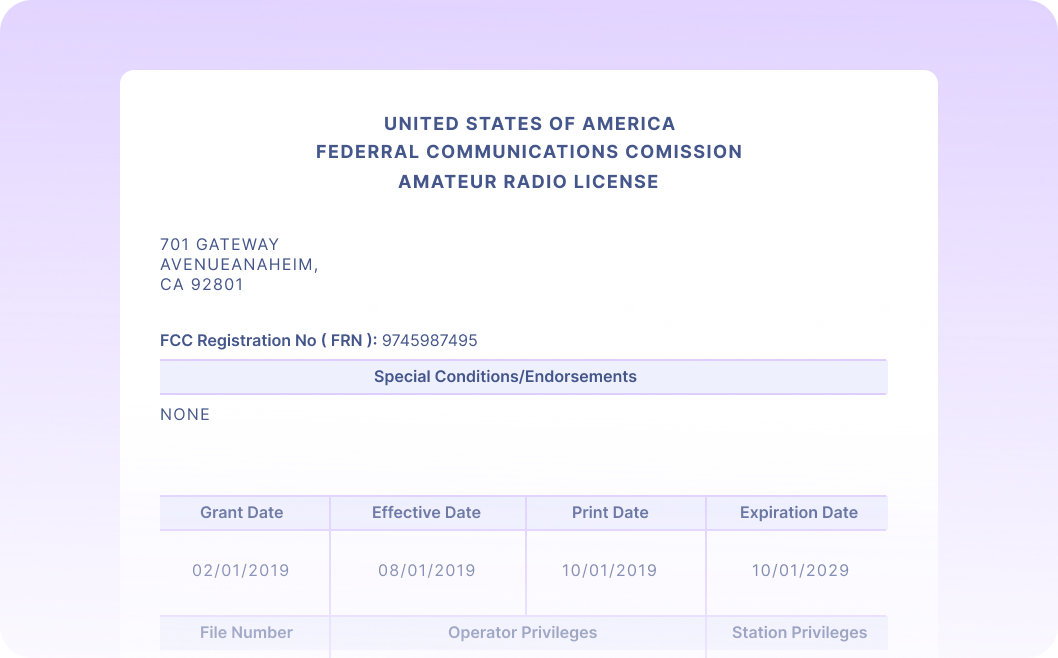Click the grant date value 02/01/2019

(x=241, y=571)
